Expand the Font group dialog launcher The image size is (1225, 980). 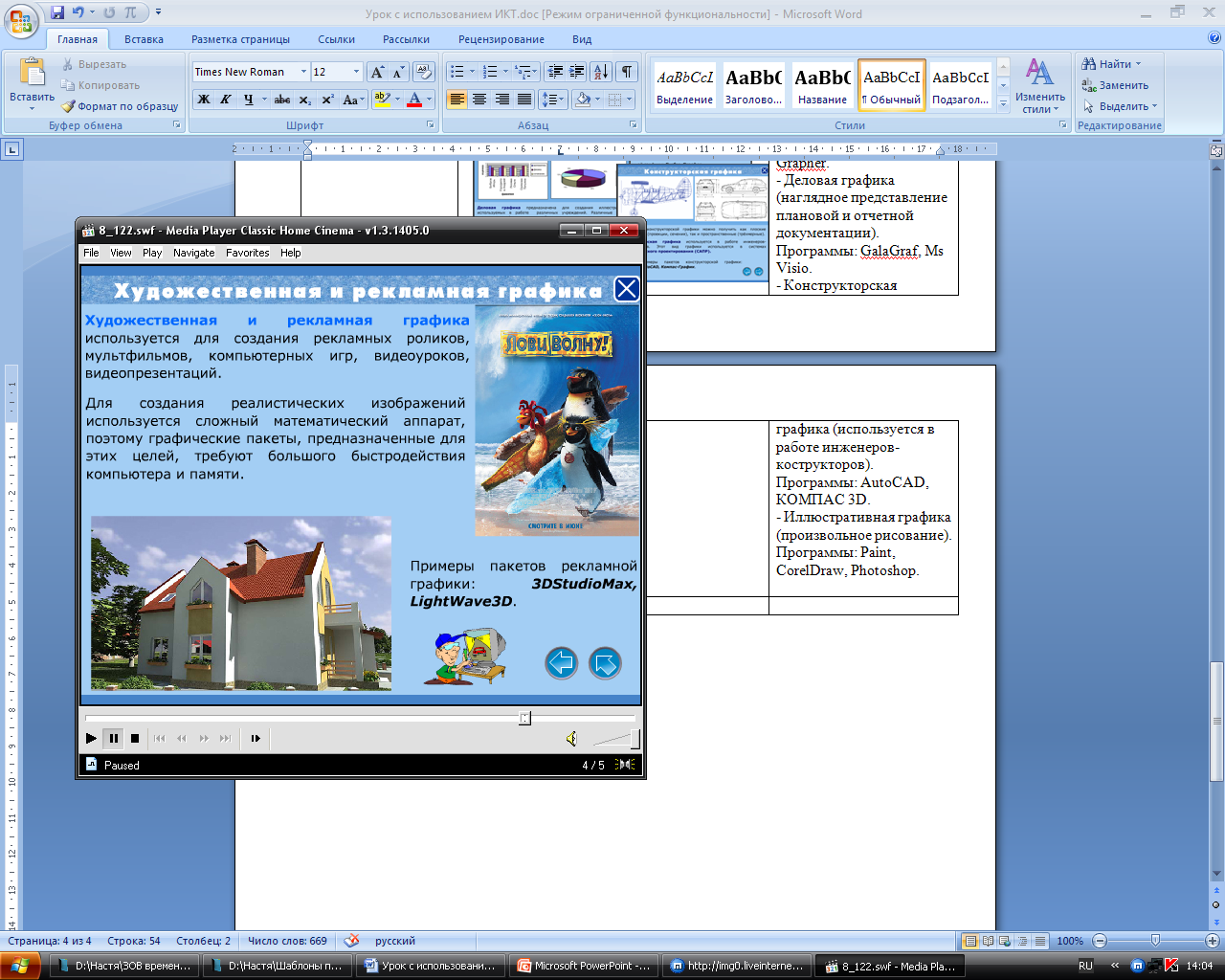coord(431,125)
